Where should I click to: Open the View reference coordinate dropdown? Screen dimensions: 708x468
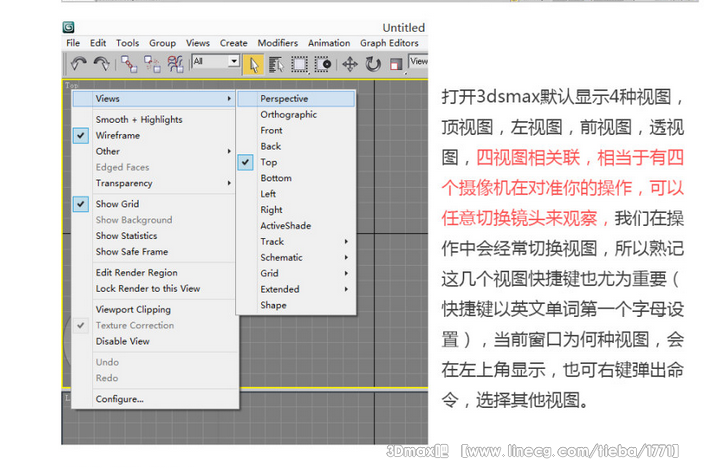(418, 61)
